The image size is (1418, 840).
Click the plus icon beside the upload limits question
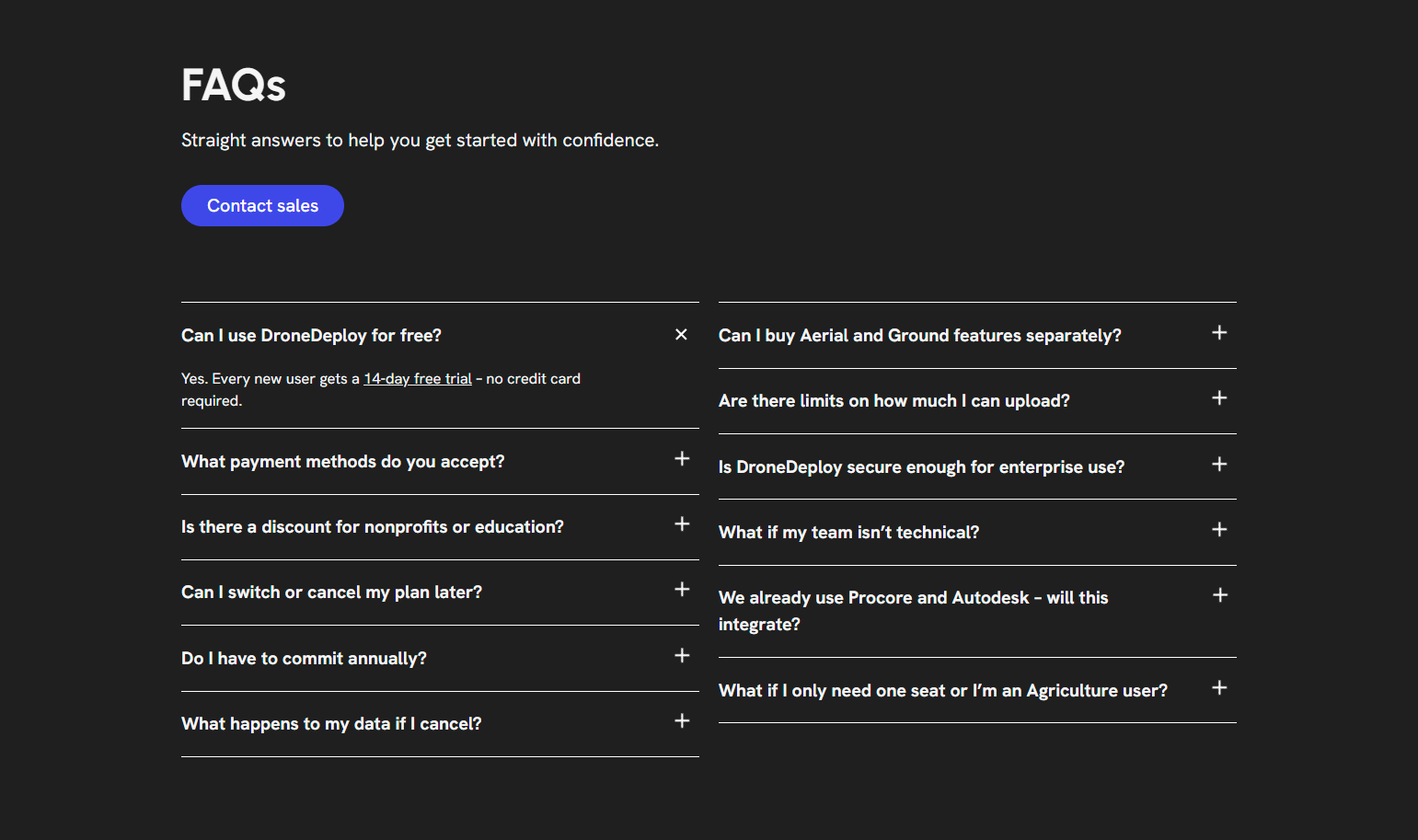click(x=1219, y=397)
